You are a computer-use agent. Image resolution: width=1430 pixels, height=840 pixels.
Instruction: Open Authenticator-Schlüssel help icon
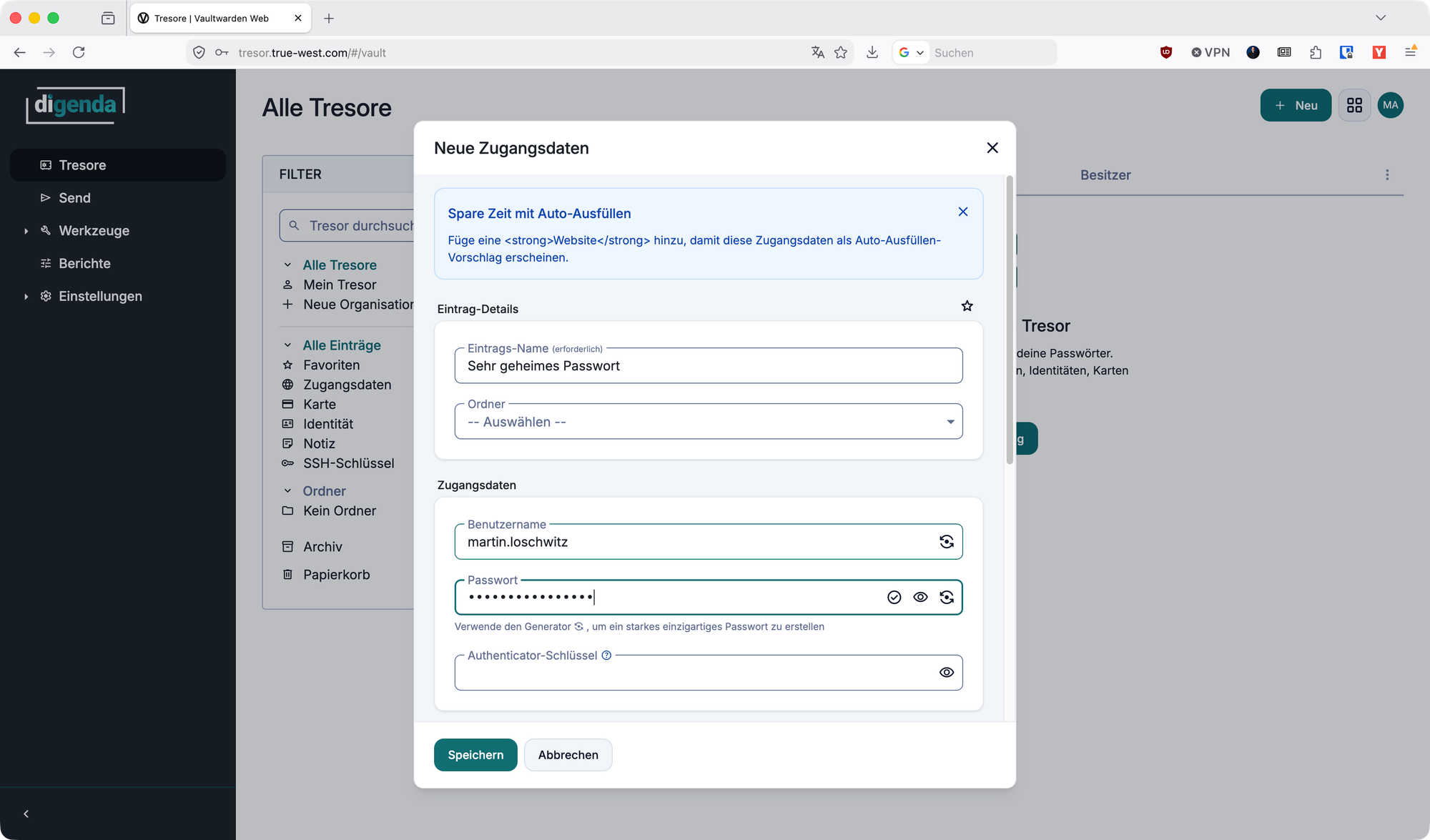point(606,656)
